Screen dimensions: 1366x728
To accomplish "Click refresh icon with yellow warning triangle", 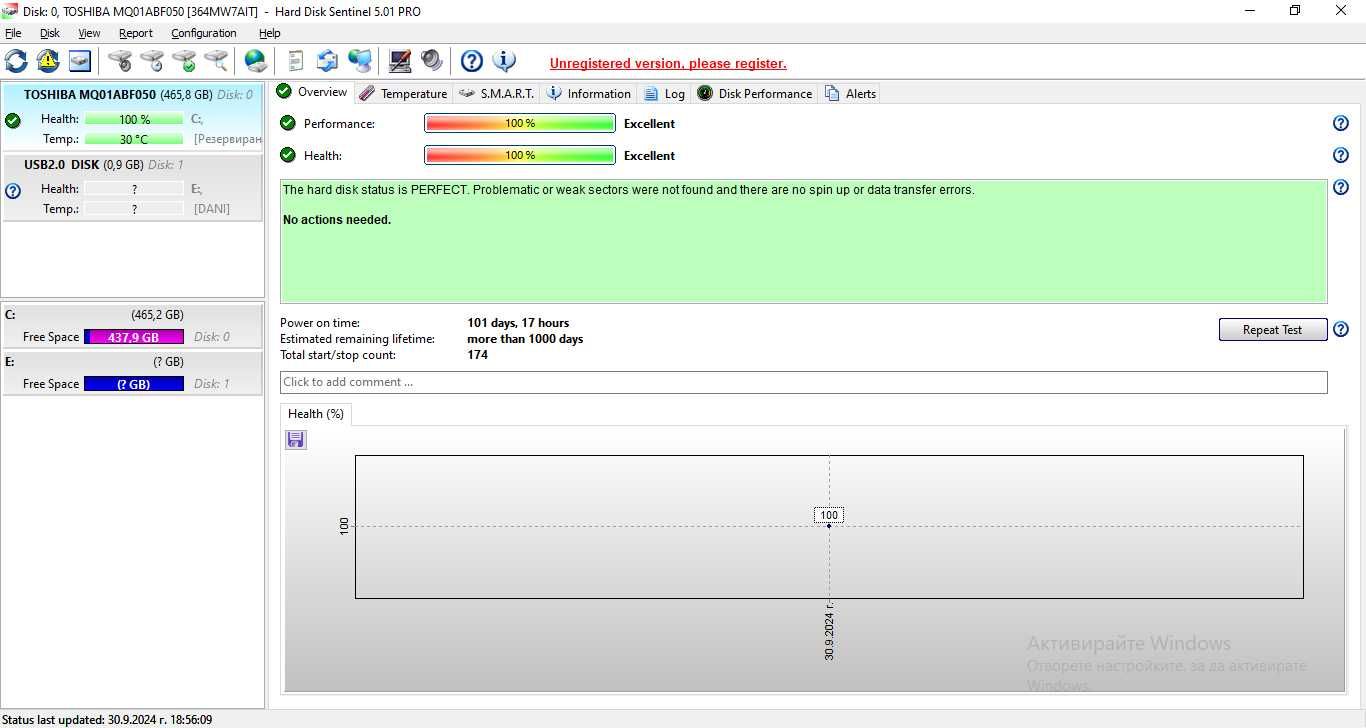I will 48,61.
